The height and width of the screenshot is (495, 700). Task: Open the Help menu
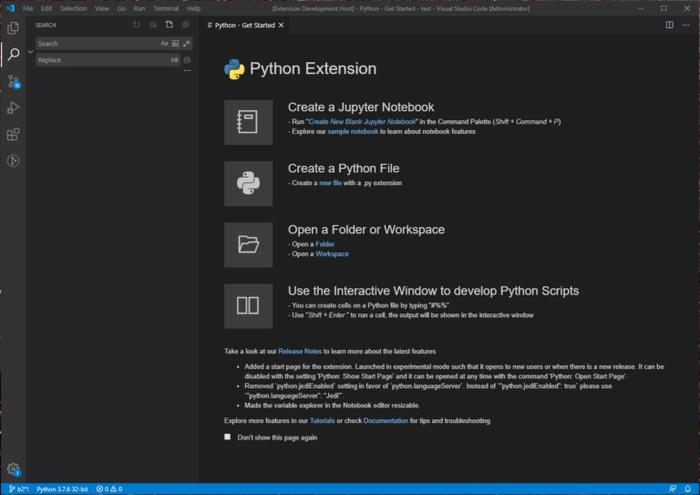coord(193,8)
